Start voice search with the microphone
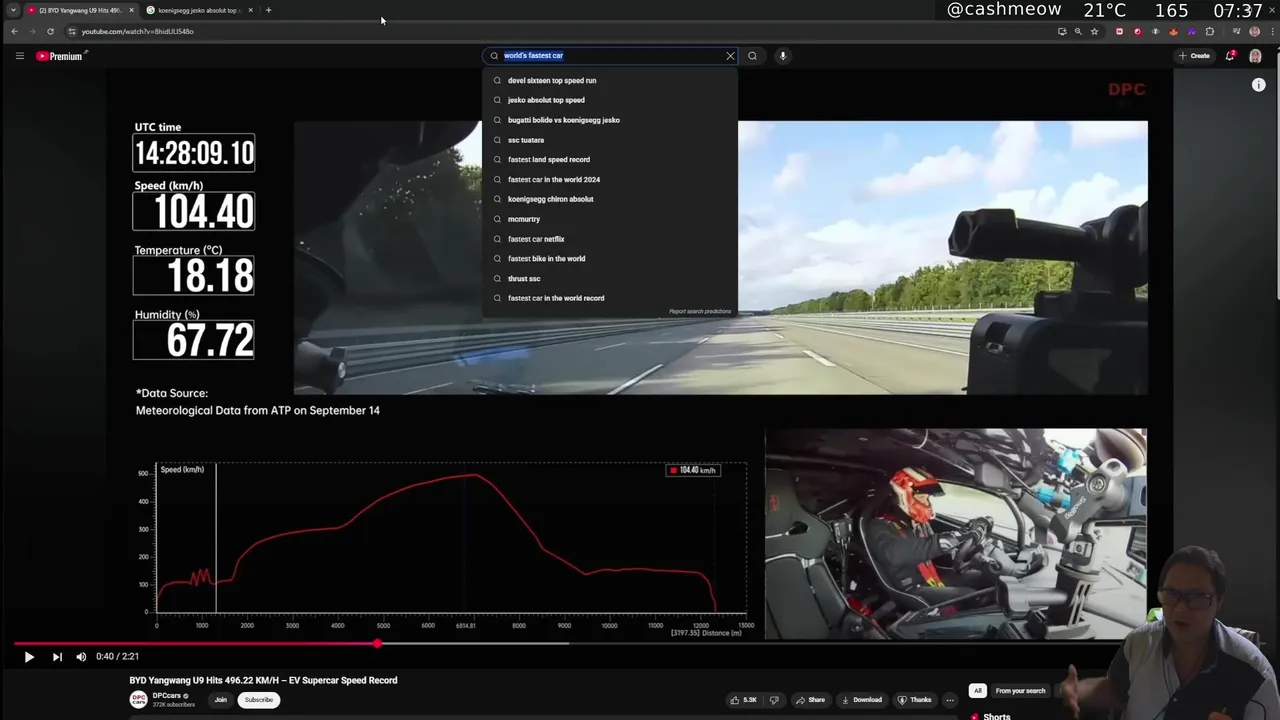Image resolution: width=1280 pixels, height=720 pixels. [783, 56]
